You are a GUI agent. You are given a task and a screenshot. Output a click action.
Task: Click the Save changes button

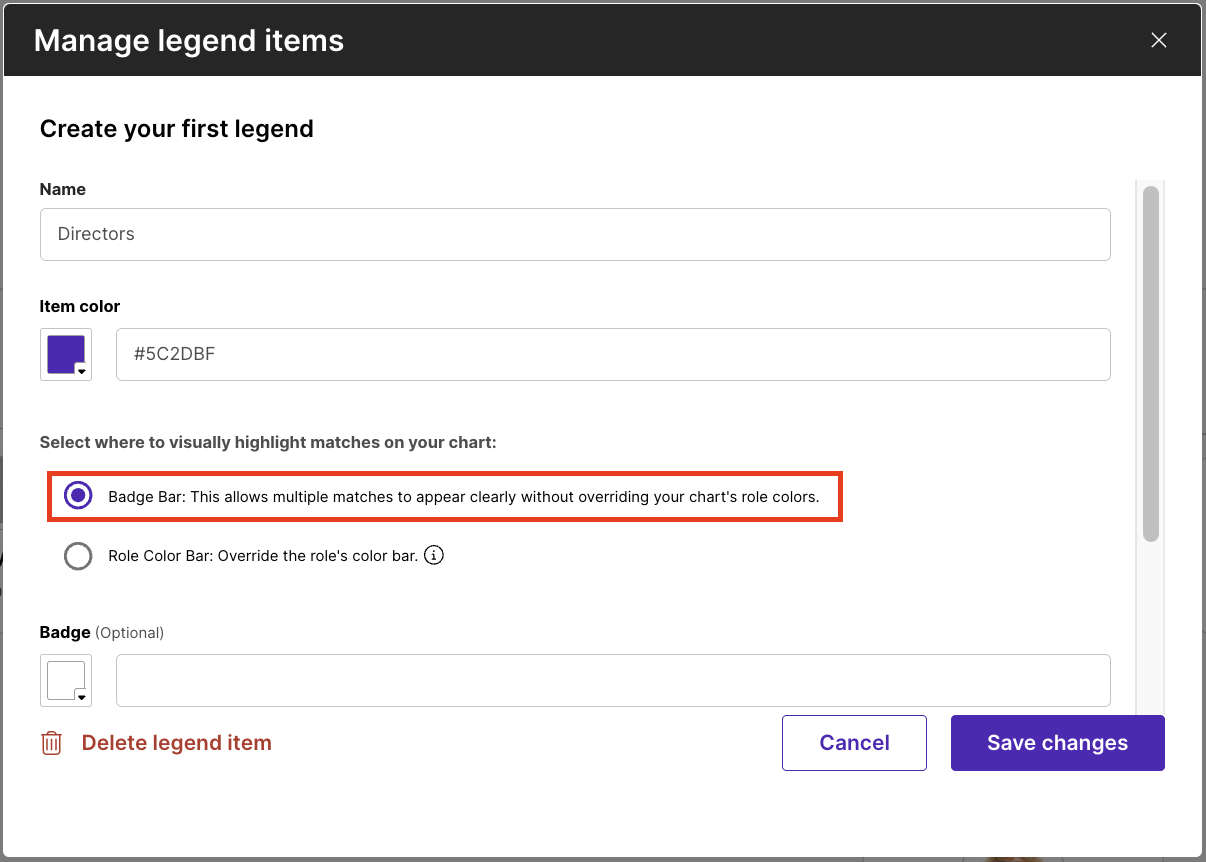coord(1058,743)
